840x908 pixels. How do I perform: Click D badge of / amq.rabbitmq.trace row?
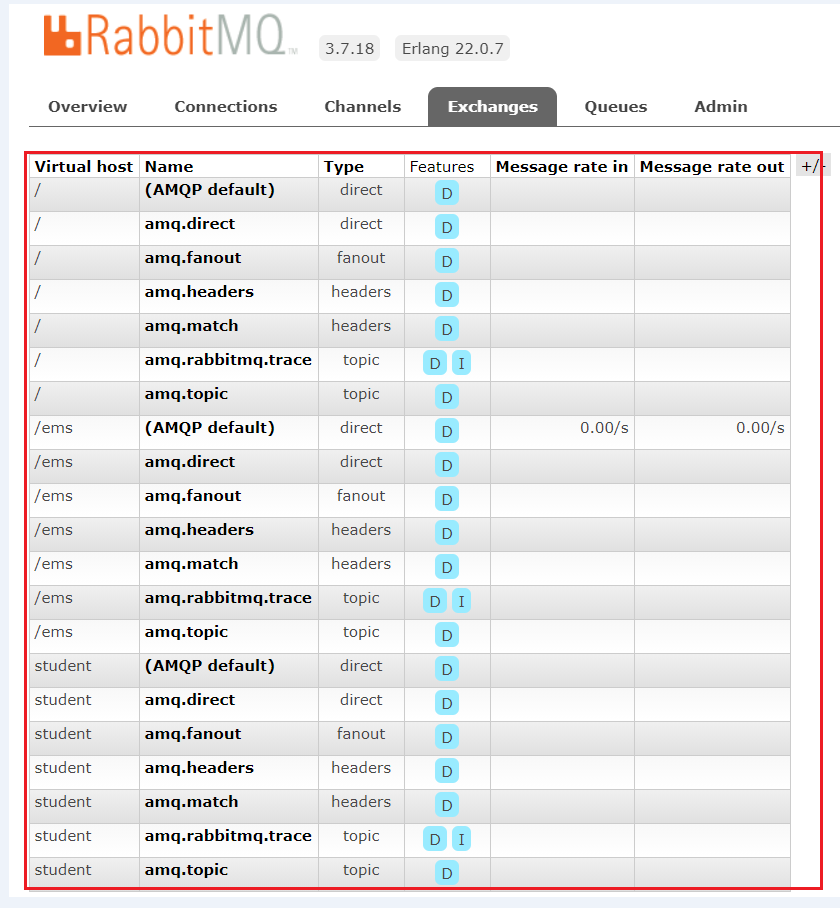pos(435,363)
